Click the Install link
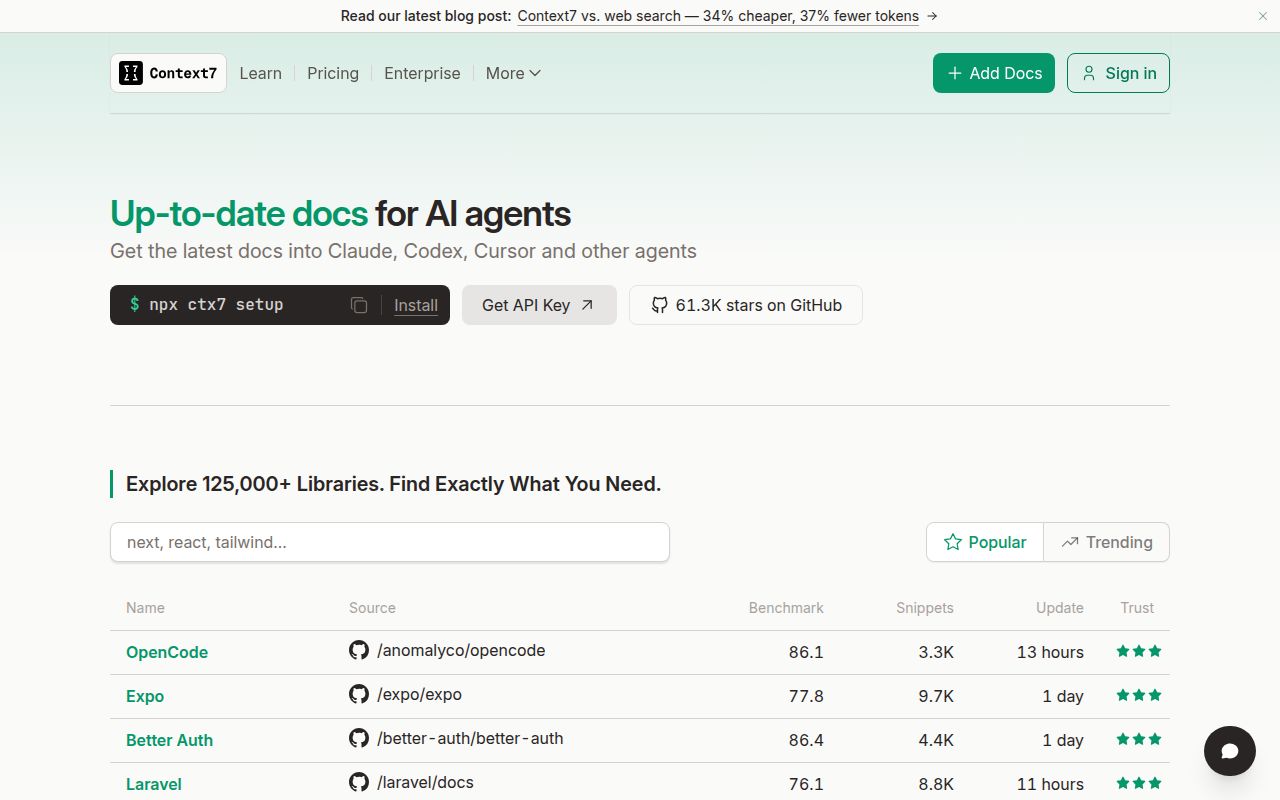Image resolution: width=1280 pixels, height=800 pixels. 416,305
